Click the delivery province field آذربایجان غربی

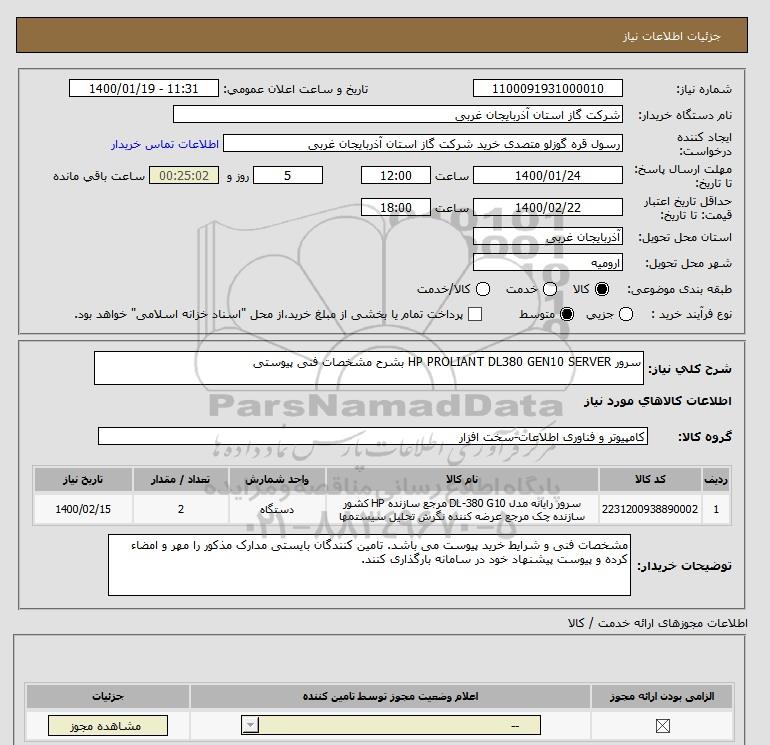pos(548,237)
